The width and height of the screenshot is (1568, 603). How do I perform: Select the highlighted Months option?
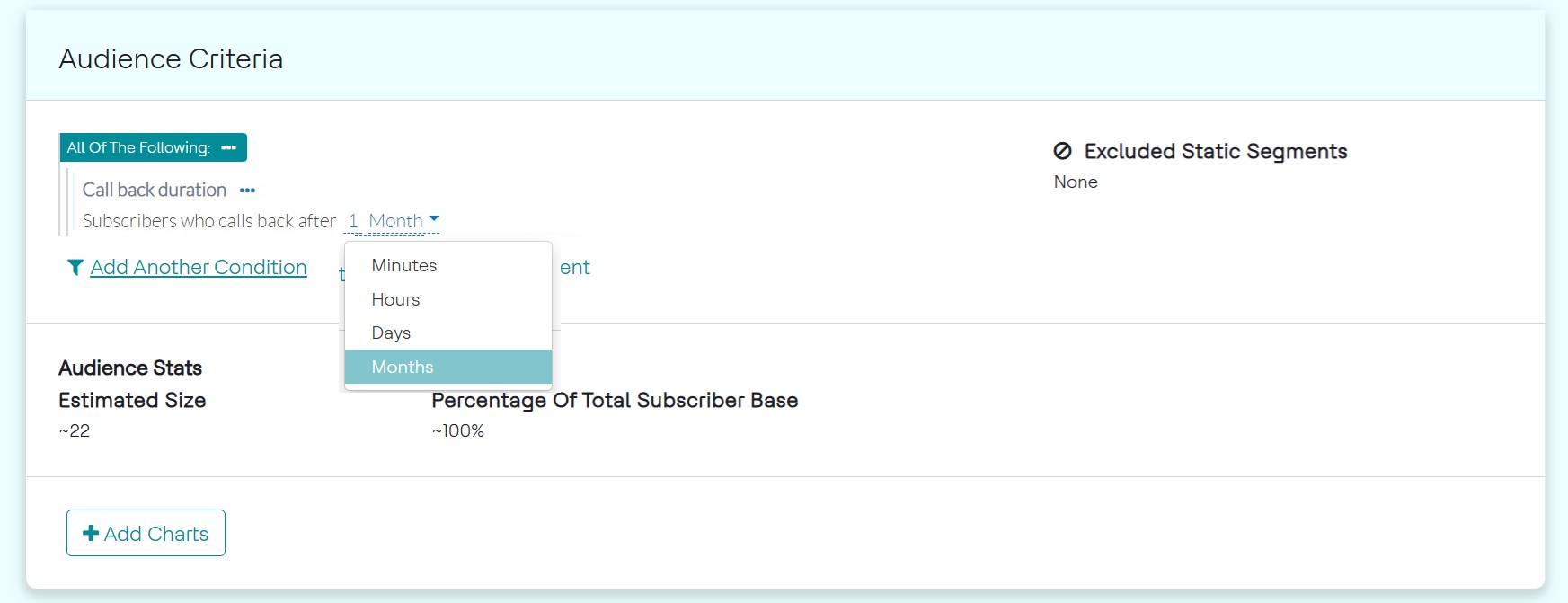click(x=403, y=367)
